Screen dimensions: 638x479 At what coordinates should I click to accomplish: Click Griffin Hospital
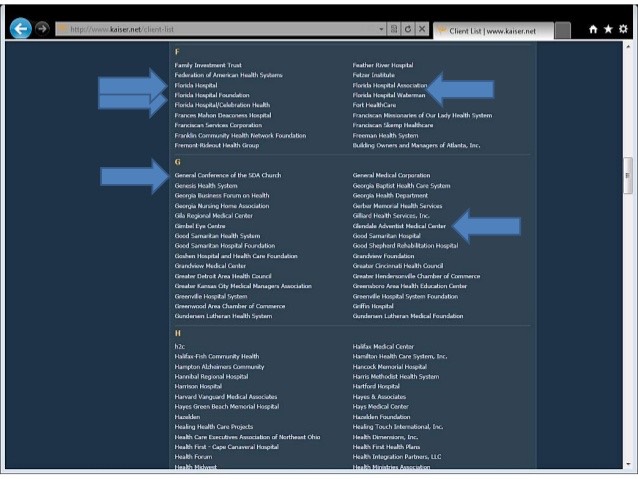point(373,306)
